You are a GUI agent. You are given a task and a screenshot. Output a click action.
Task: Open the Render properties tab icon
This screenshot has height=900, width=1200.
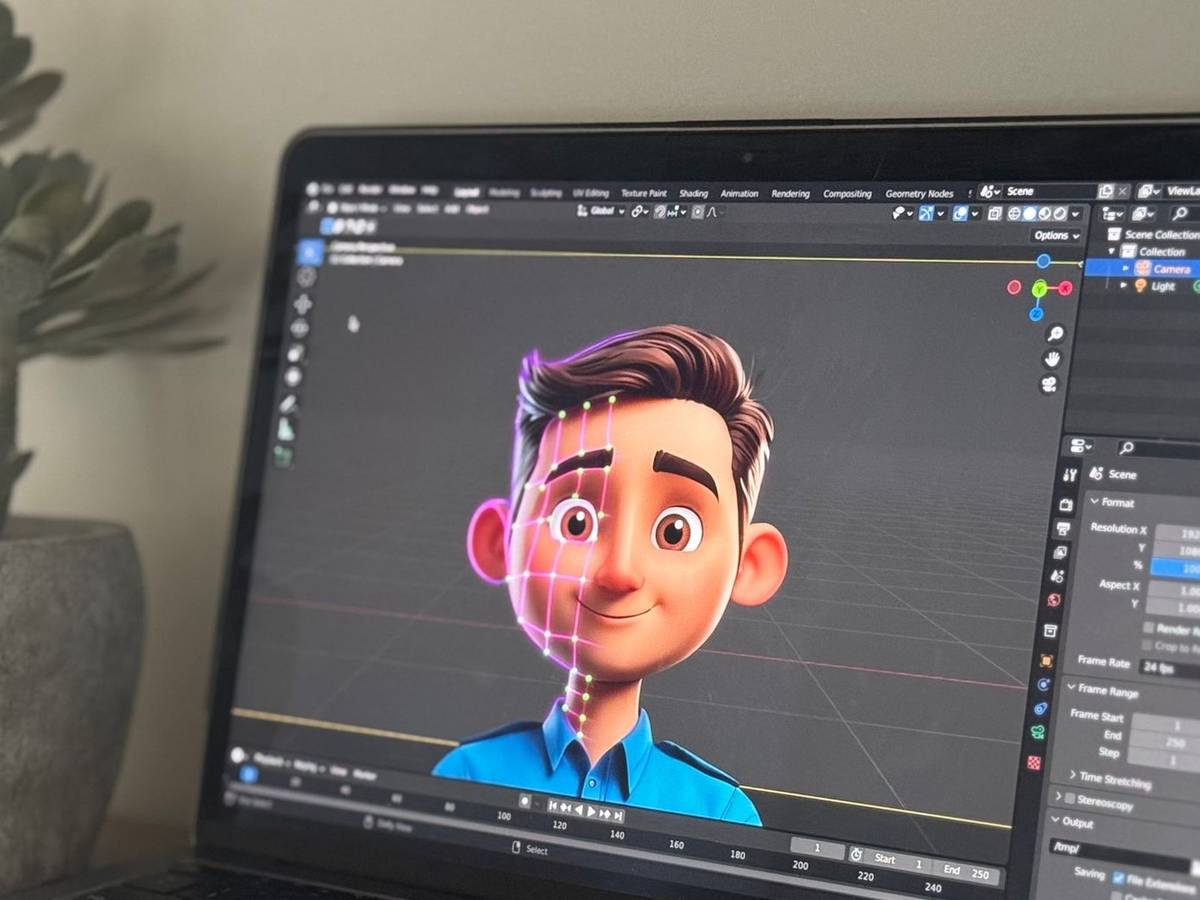tap(1066, 504)
